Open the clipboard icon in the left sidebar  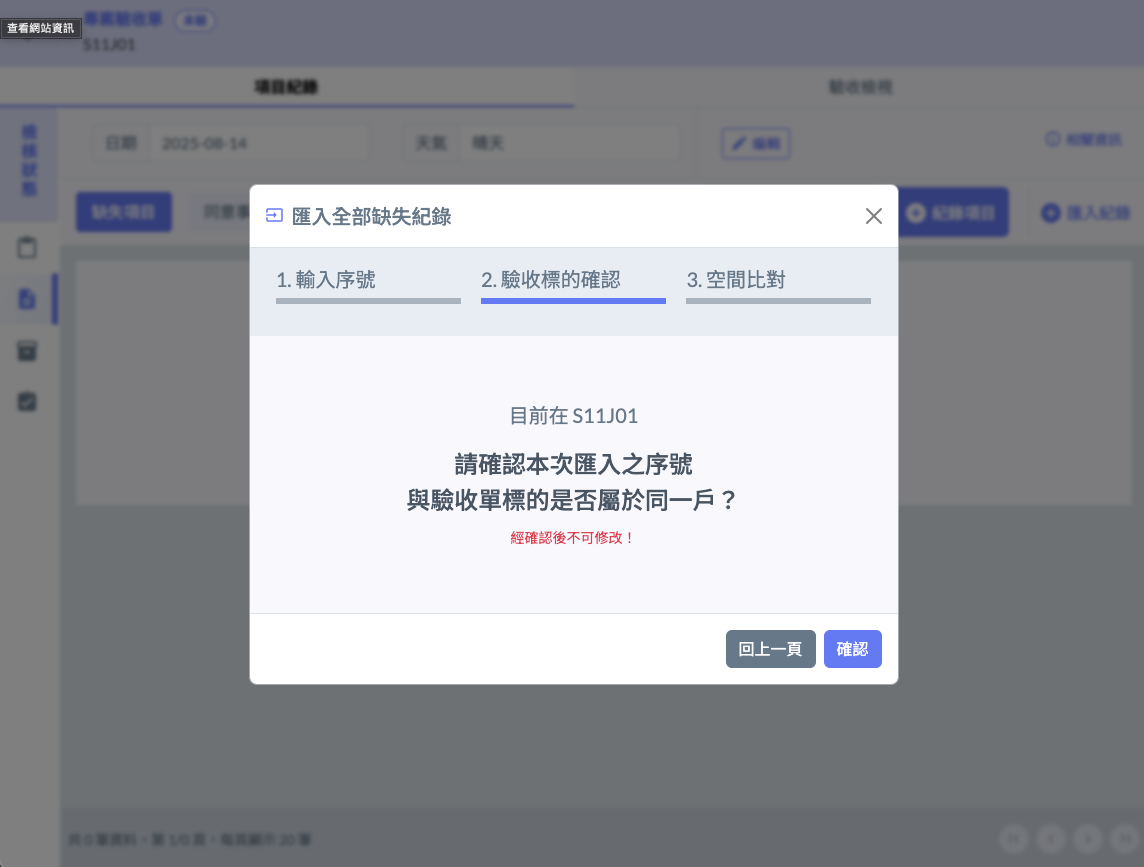point(28,247)
